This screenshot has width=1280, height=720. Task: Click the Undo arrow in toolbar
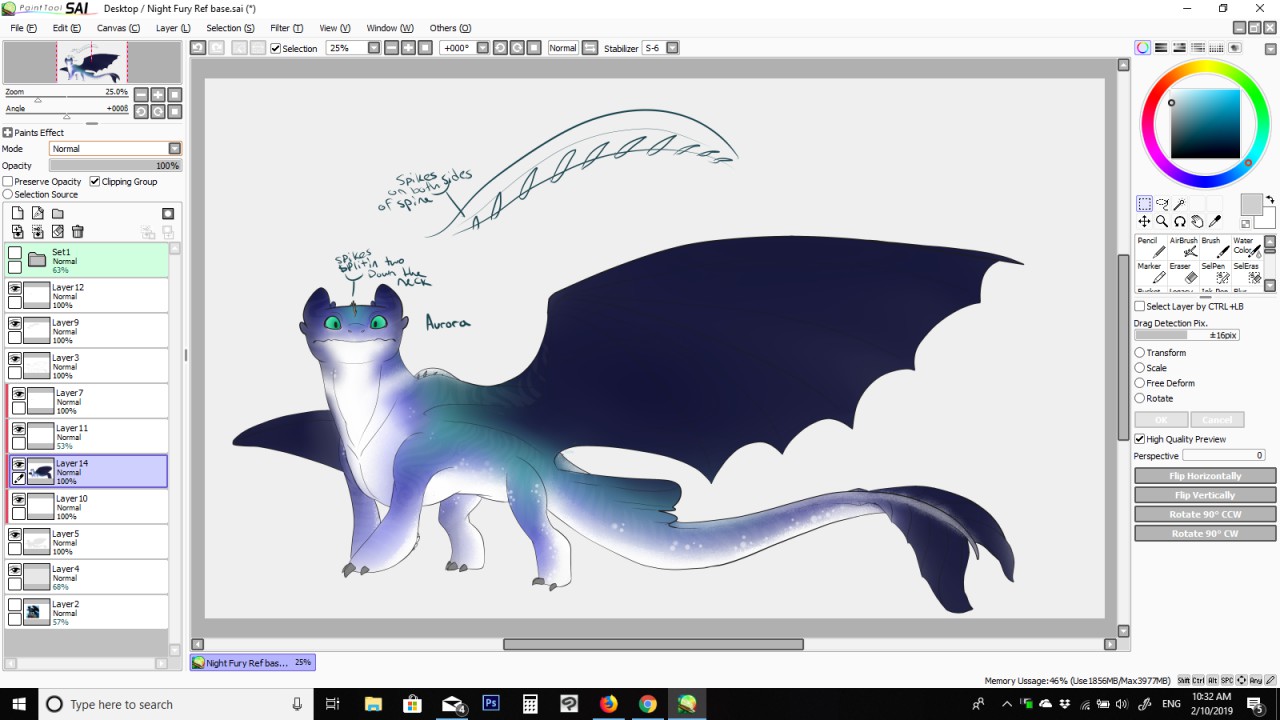click(198, 47)
